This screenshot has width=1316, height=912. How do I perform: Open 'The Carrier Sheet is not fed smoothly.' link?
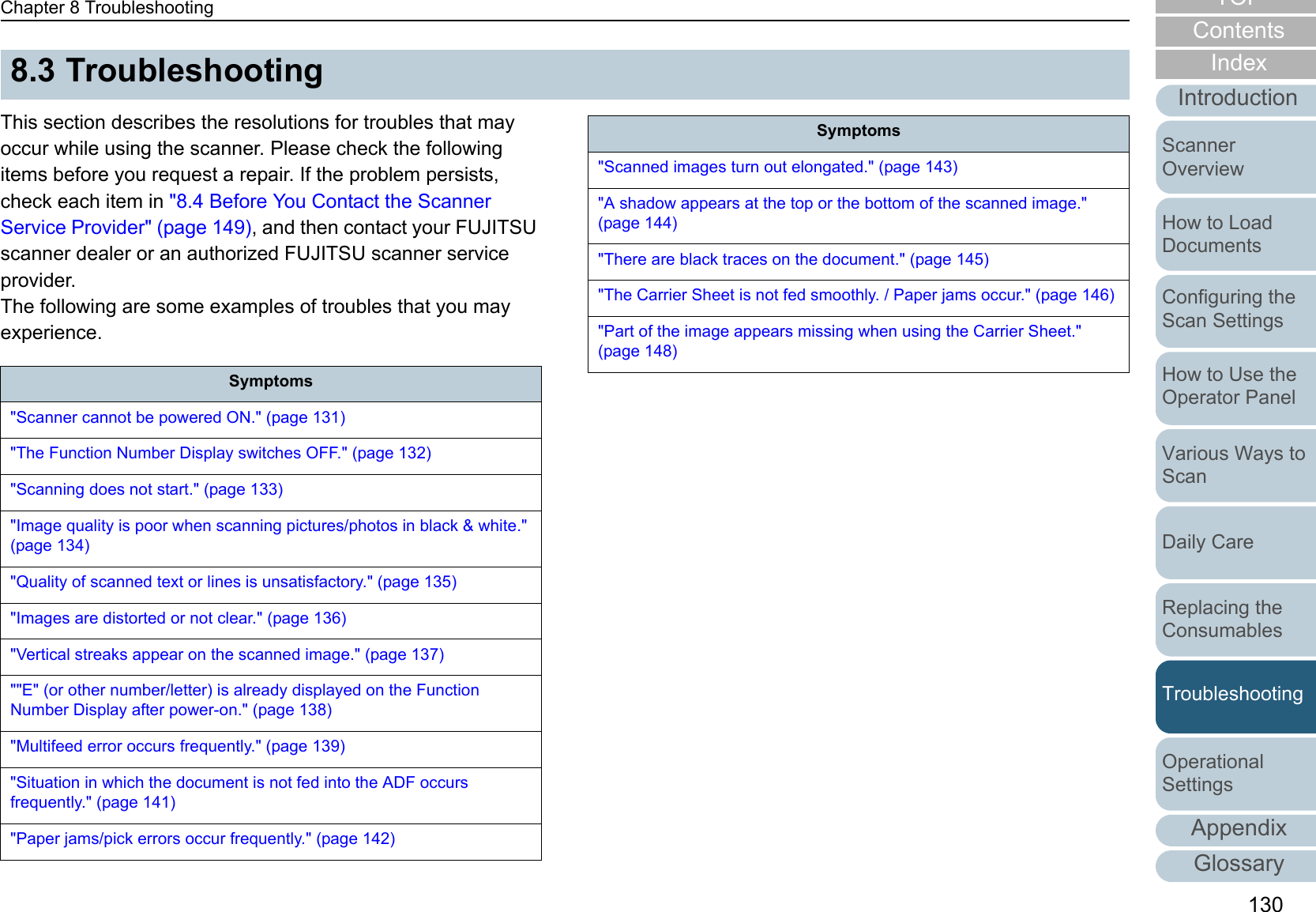[x=856, y=295]
